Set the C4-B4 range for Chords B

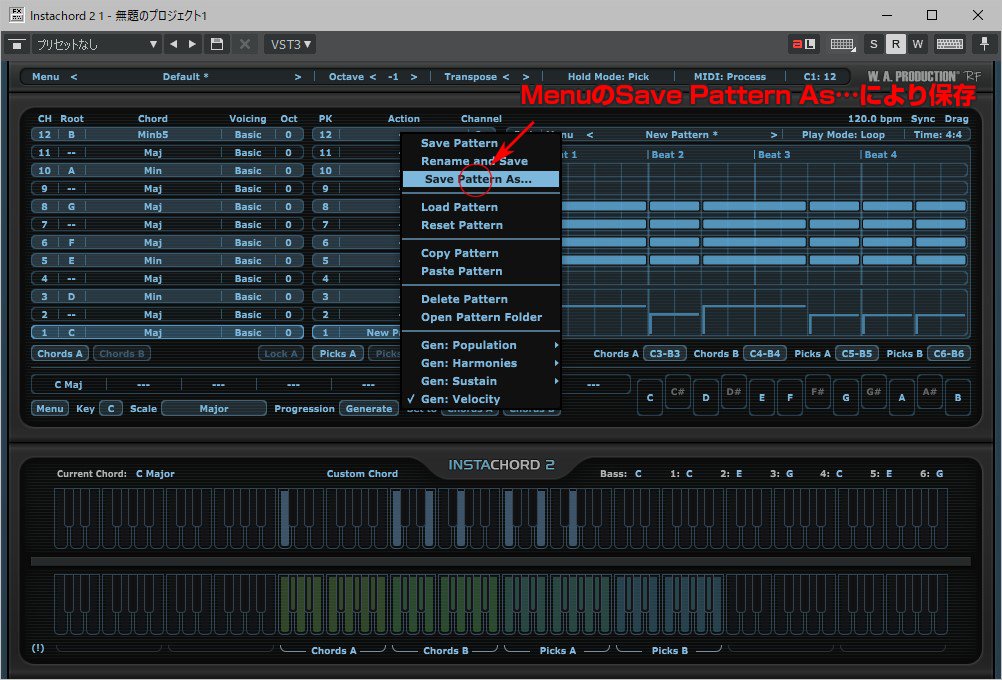(x=765, y=353)
